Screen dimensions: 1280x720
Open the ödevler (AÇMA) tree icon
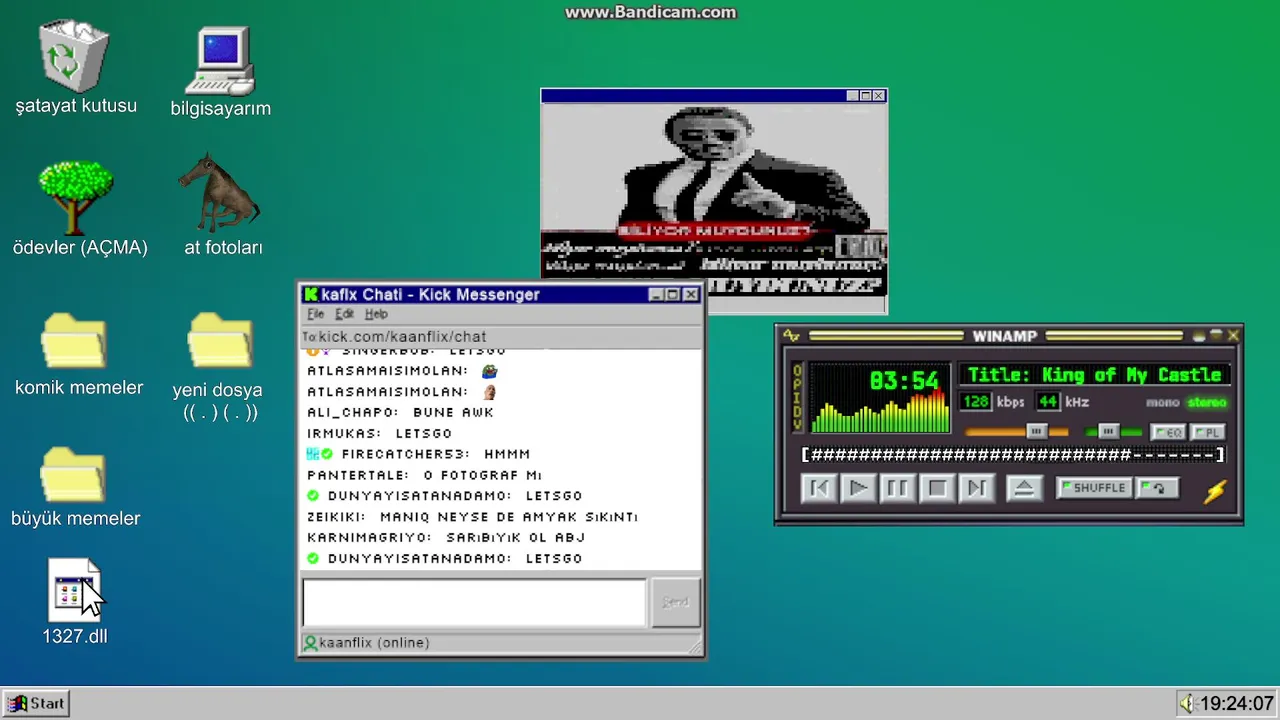[x=75, y=197]
